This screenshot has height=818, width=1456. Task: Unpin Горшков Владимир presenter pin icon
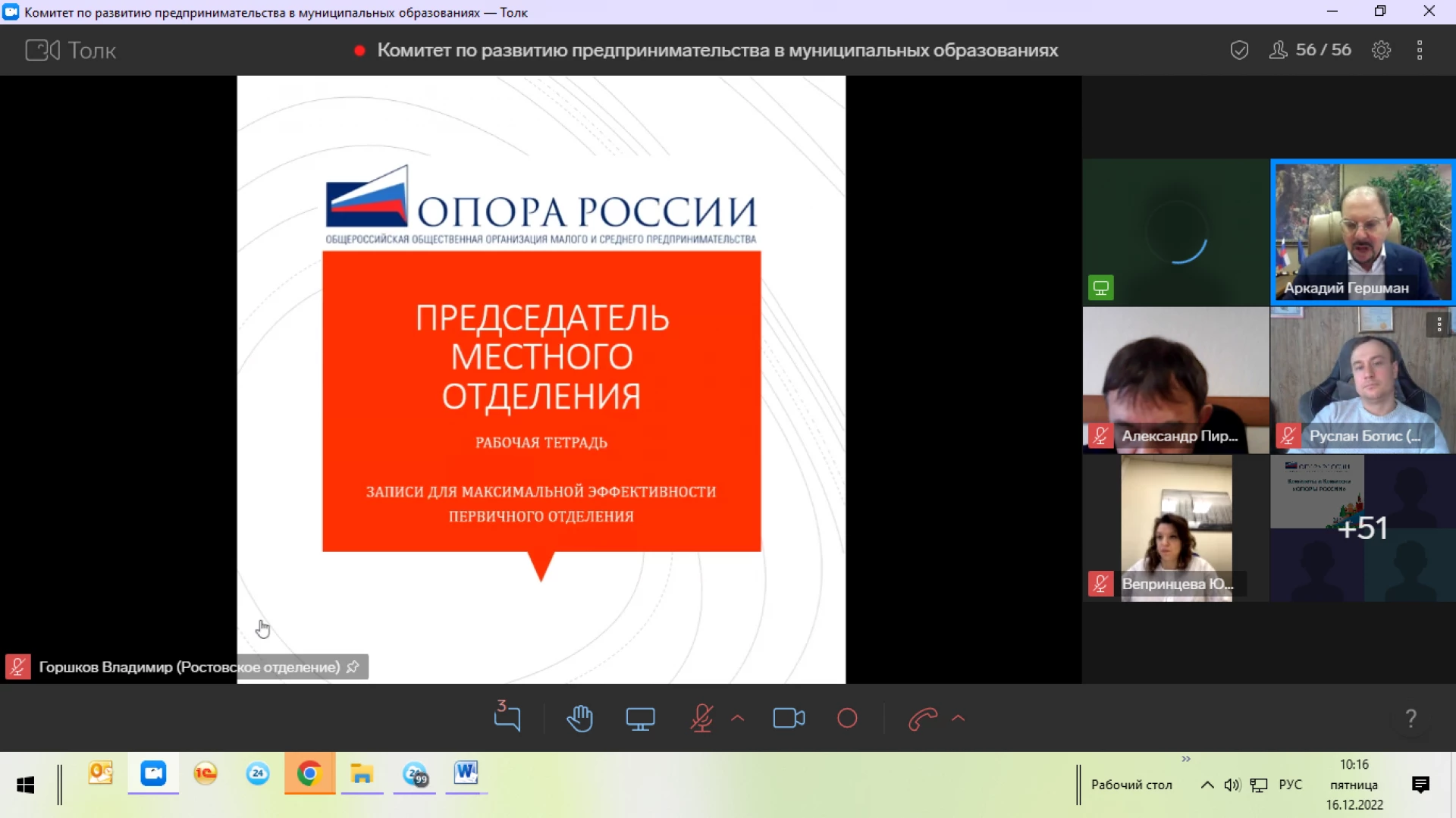click(353, 667)
